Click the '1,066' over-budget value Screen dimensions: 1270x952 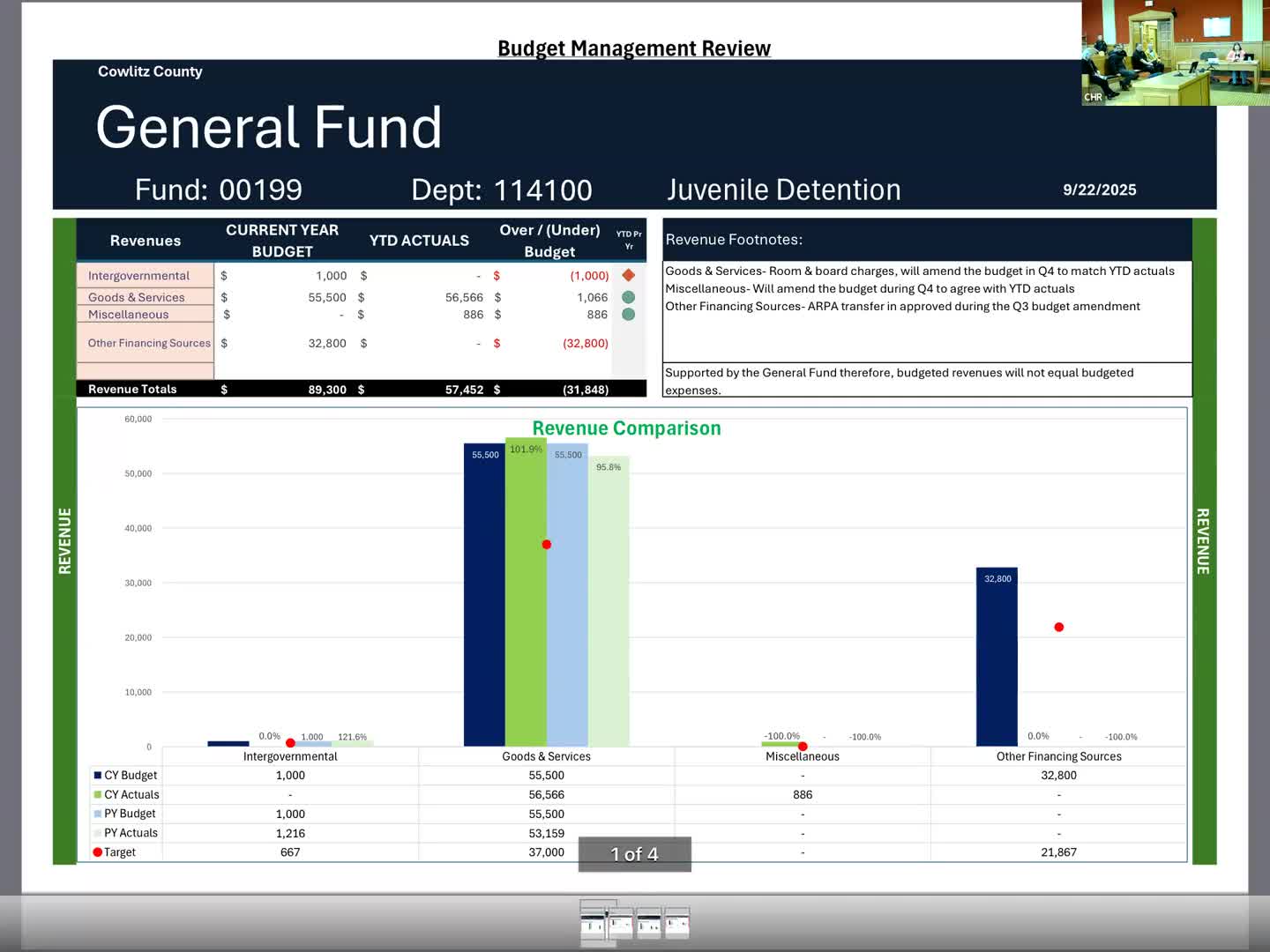point(592,297)
